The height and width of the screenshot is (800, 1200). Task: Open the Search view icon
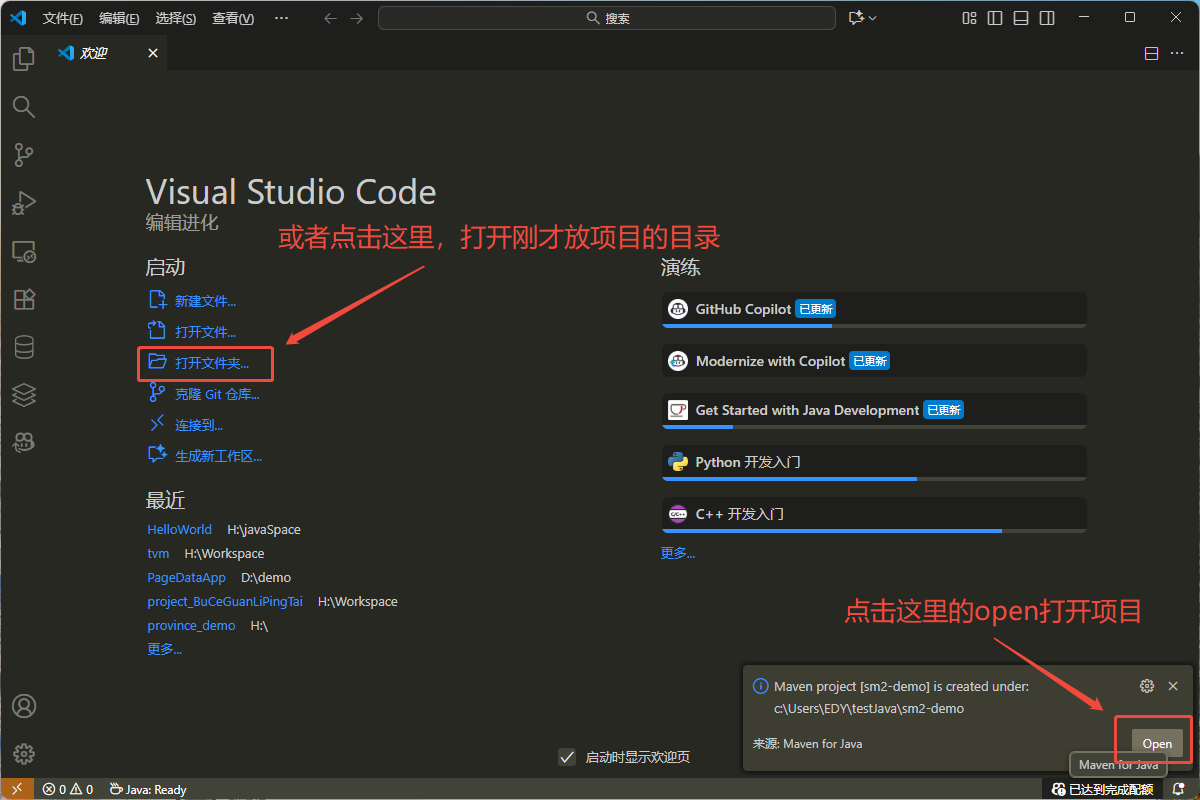23,107
